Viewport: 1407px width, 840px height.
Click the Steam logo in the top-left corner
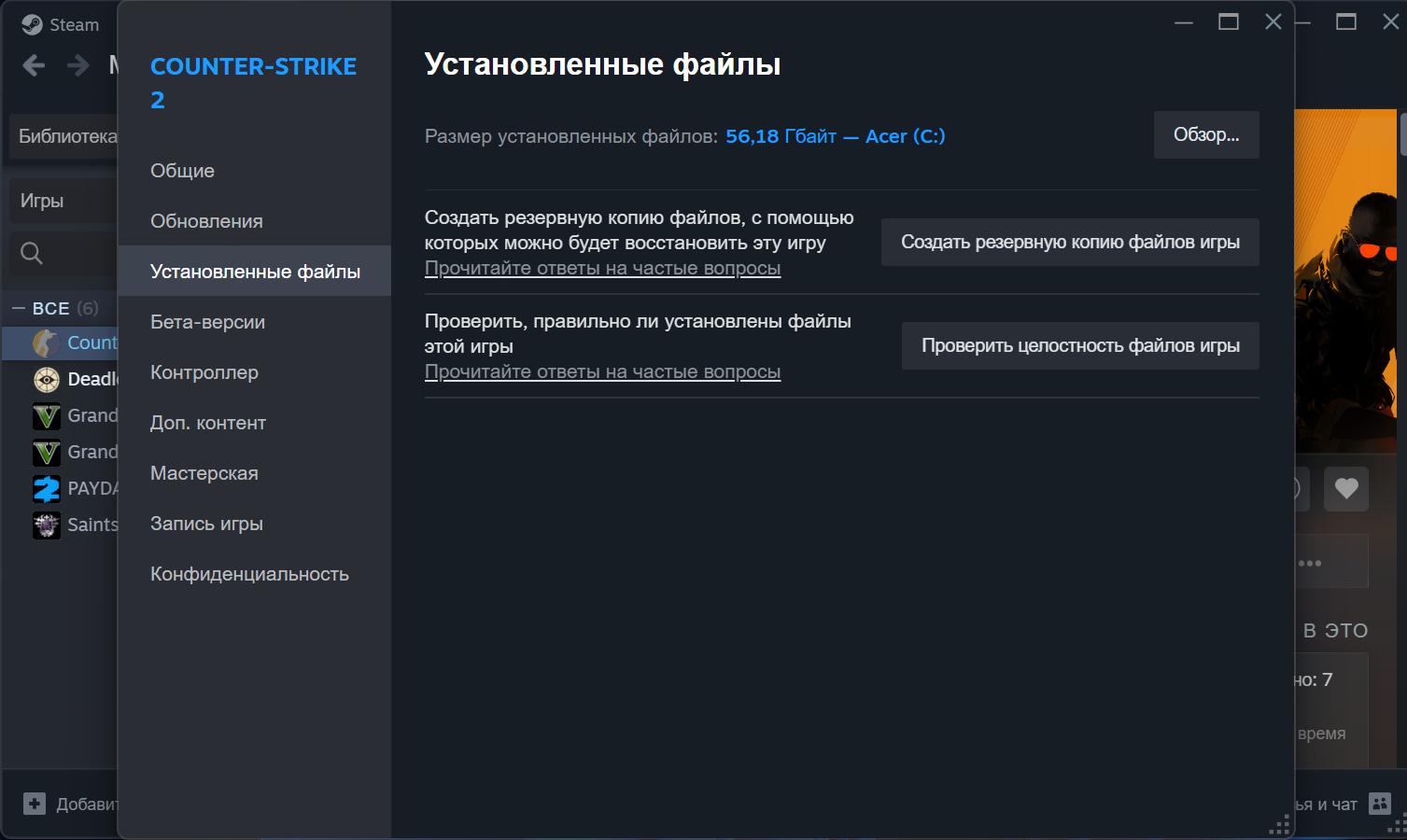[32, 24]
